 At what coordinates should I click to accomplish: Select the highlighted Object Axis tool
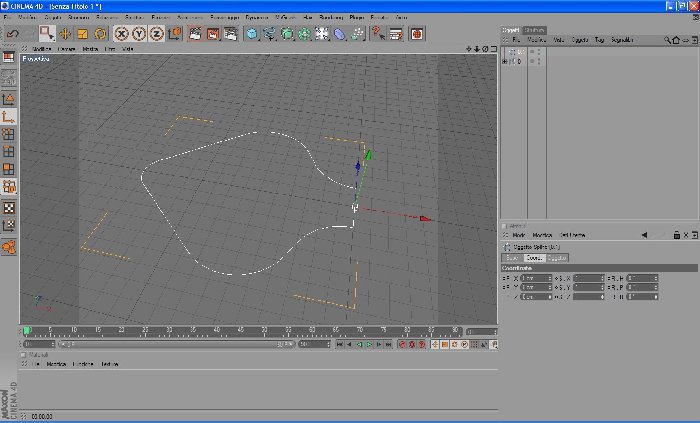(8, 117)
